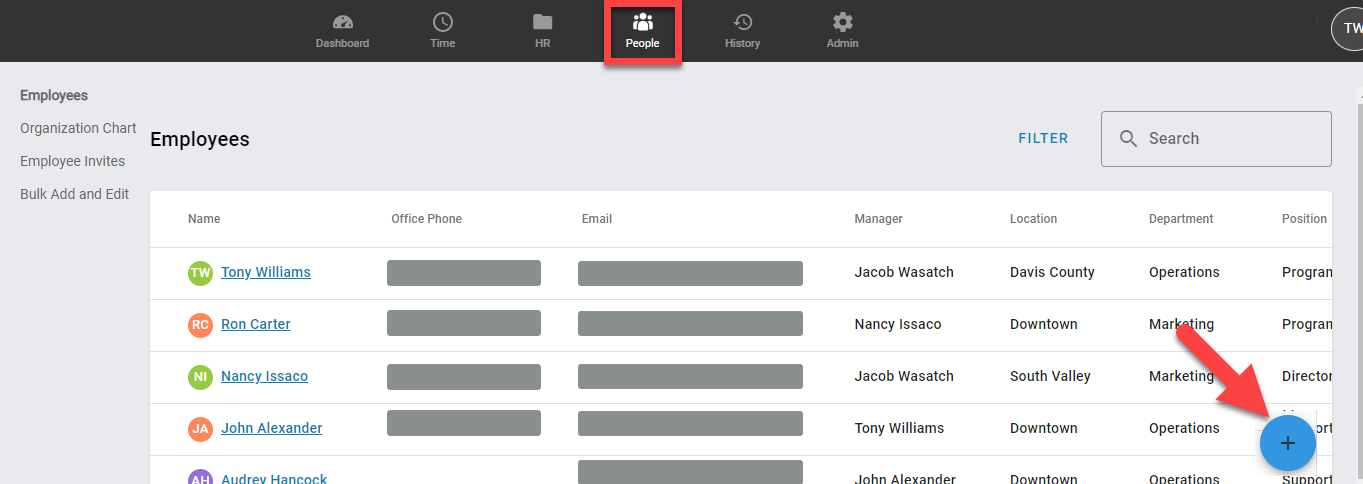
Task: Click the blue plus add button
Action: 1287,443
